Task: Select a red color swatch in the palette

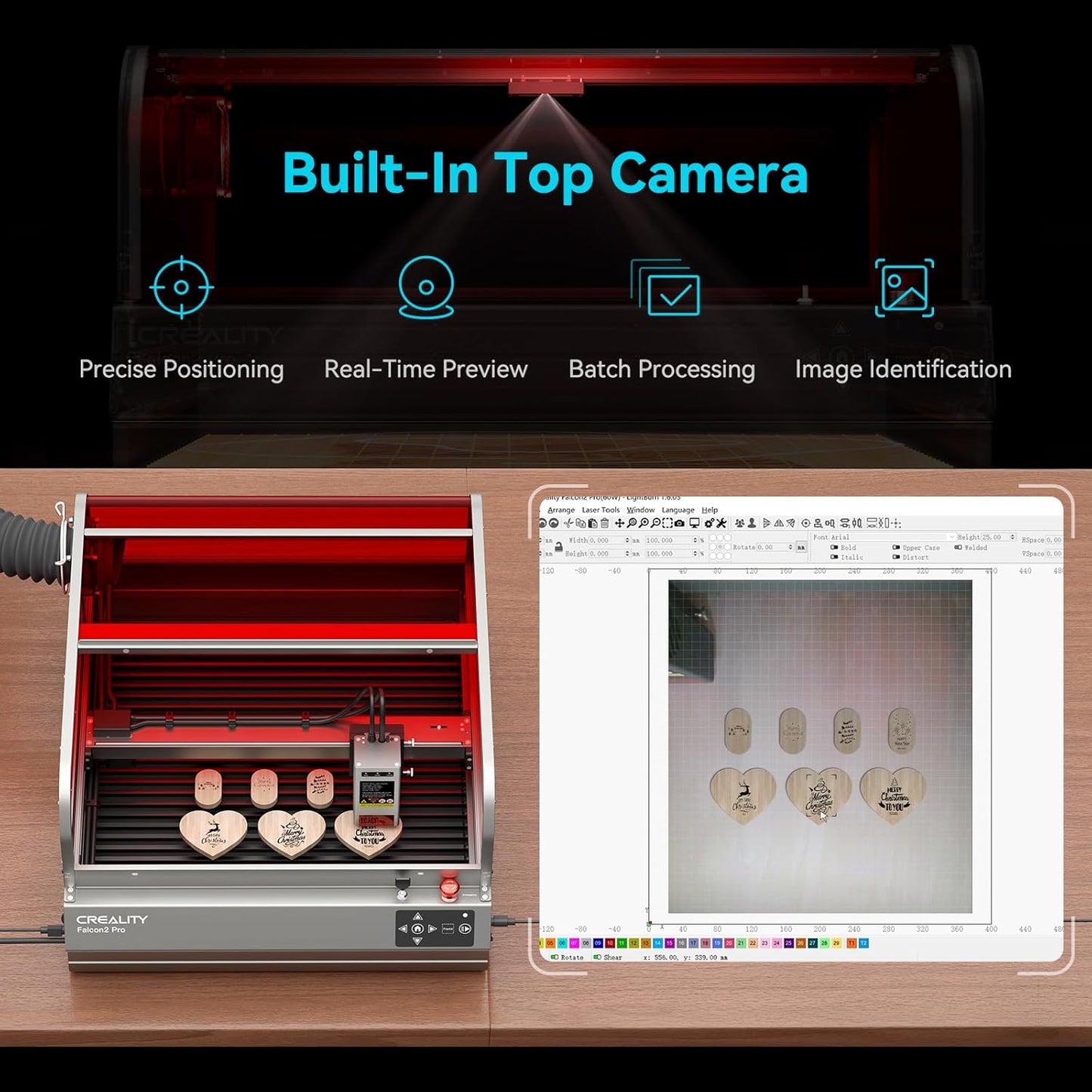Action: tap(609, 942)
